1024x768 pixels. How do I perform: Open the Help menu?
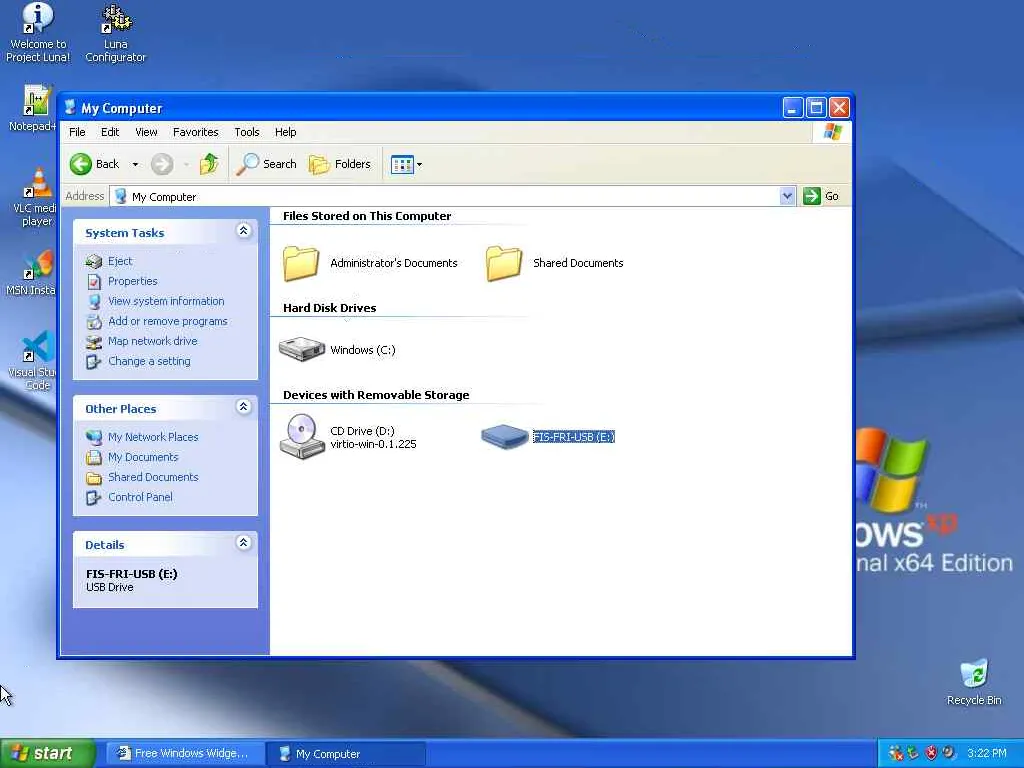coord(285,132)
